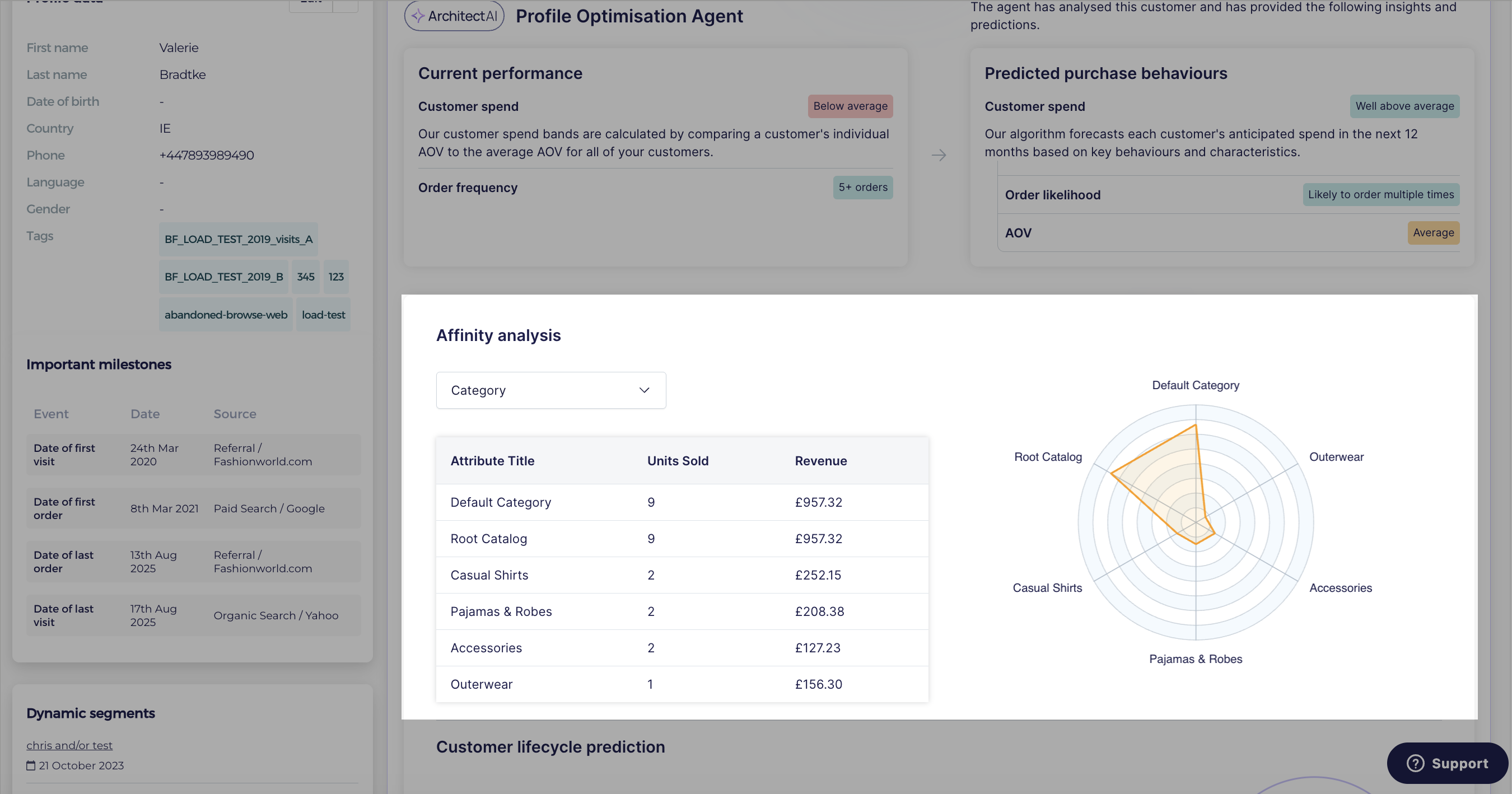Viewport: 1512px width, 794px height.
Task: Click the last name value Bradtke
Action: point(183,74)
